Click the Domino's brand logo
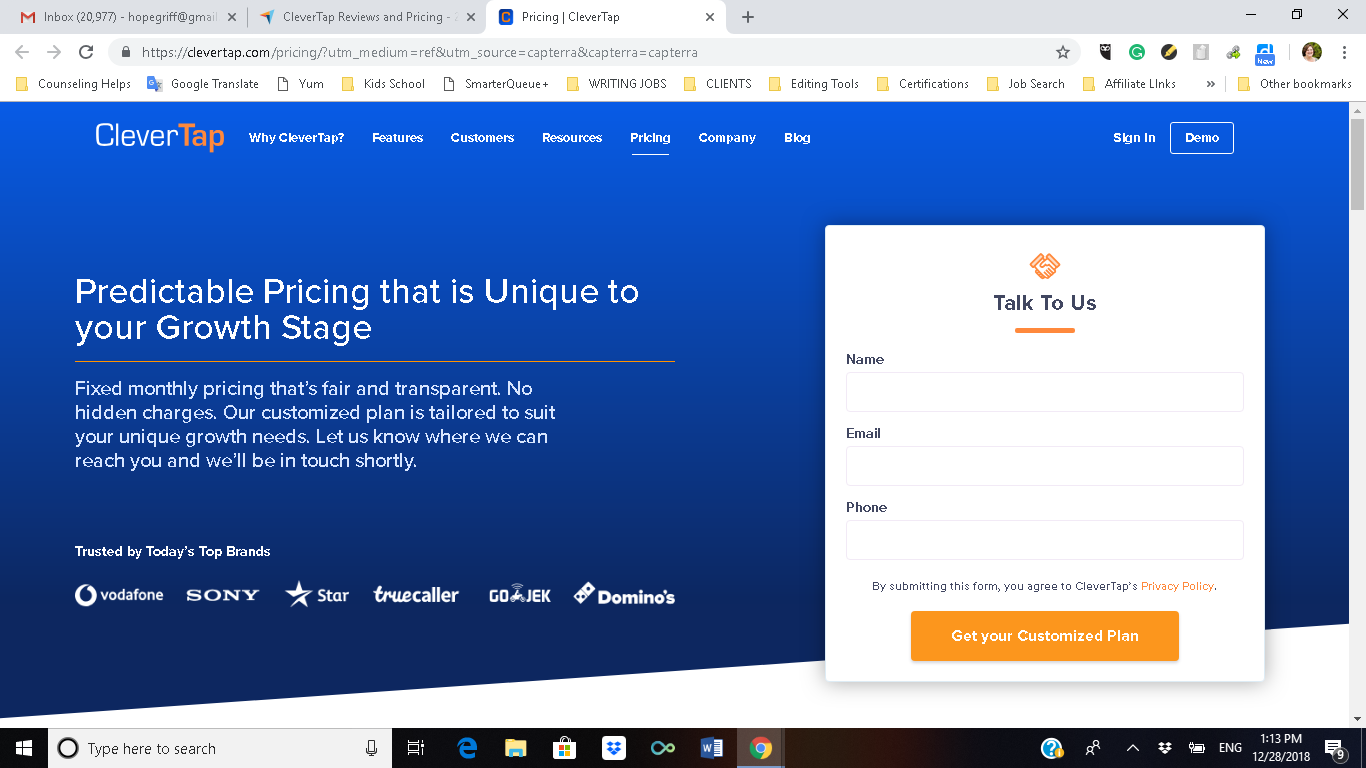1366x768 pixels. (624, 595)
